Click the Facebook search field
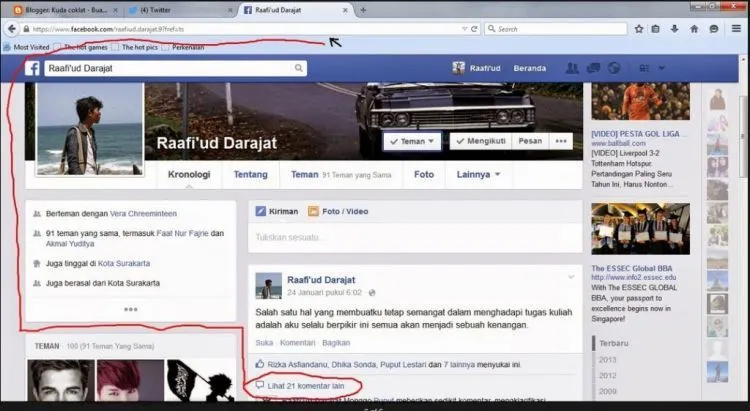 (x=169, y=68)
